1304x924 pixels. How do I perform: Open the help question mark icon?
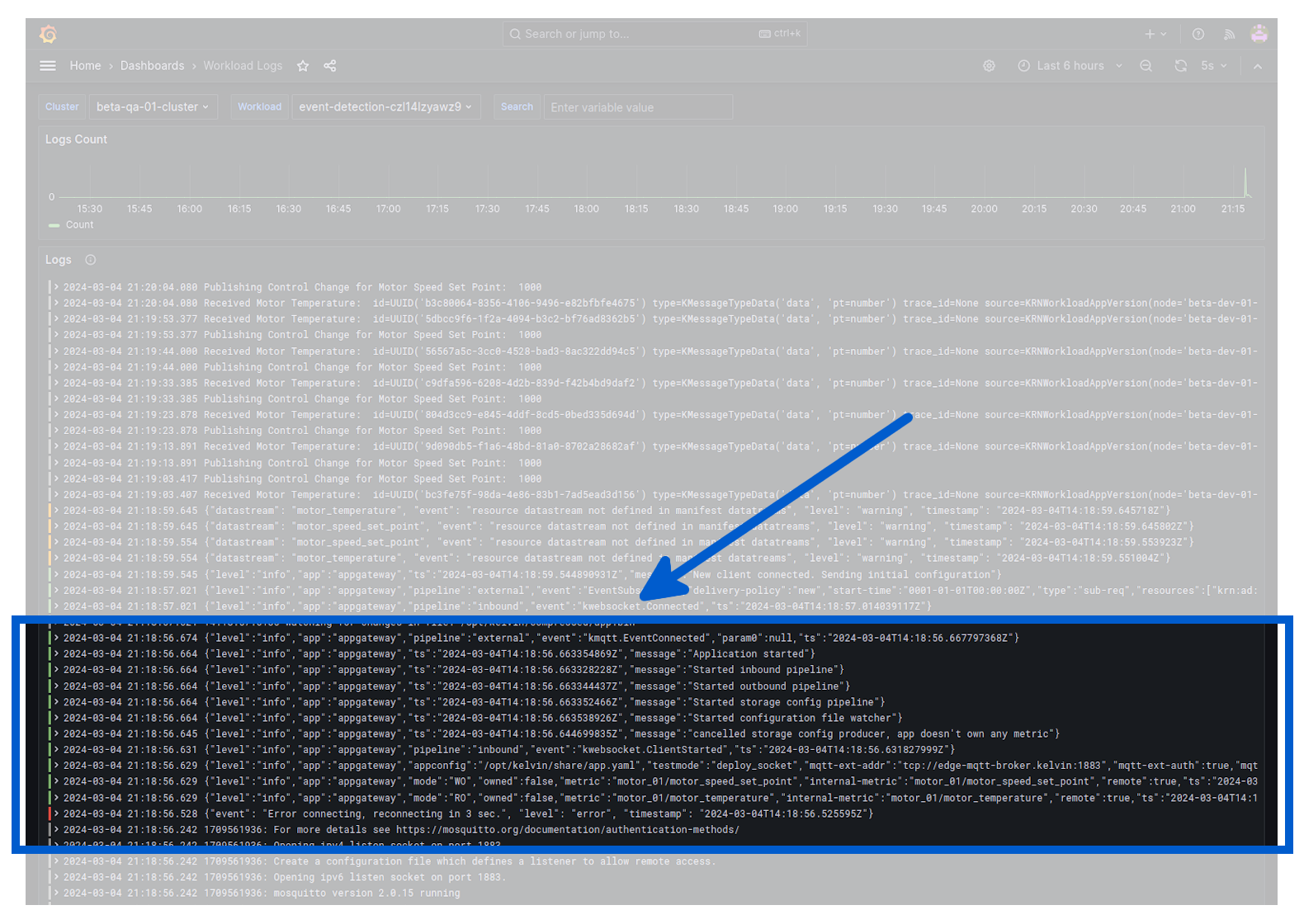1198,34
